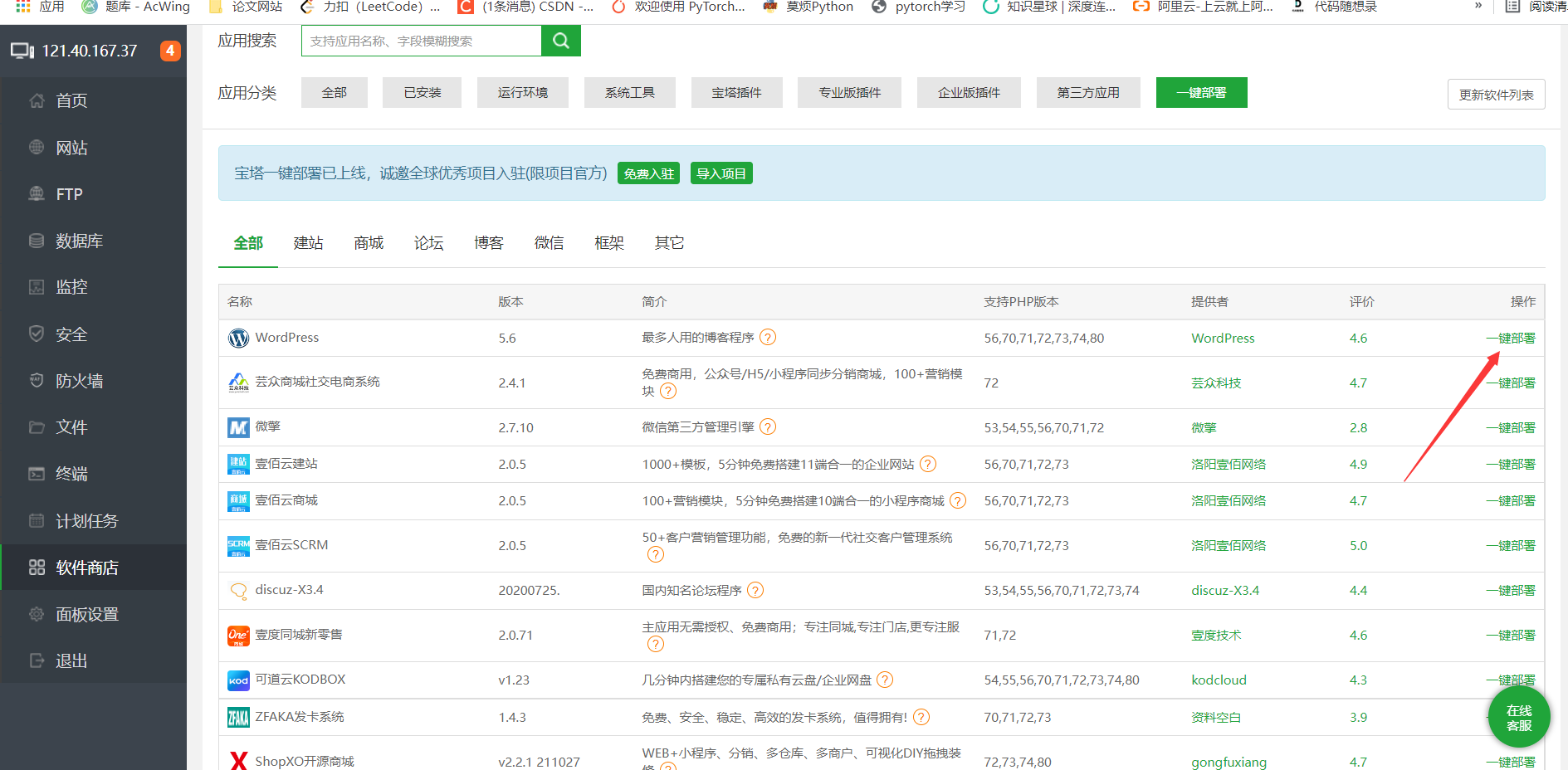Viewport: 1568px width, 770px height.
Task: Click the 导入项目 green button
Action: [721, 173]
